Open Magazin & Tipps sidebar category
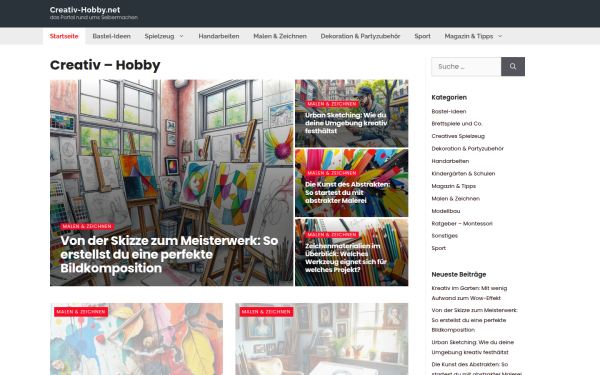This screenshot has width=600, height=375. [453, 186]
